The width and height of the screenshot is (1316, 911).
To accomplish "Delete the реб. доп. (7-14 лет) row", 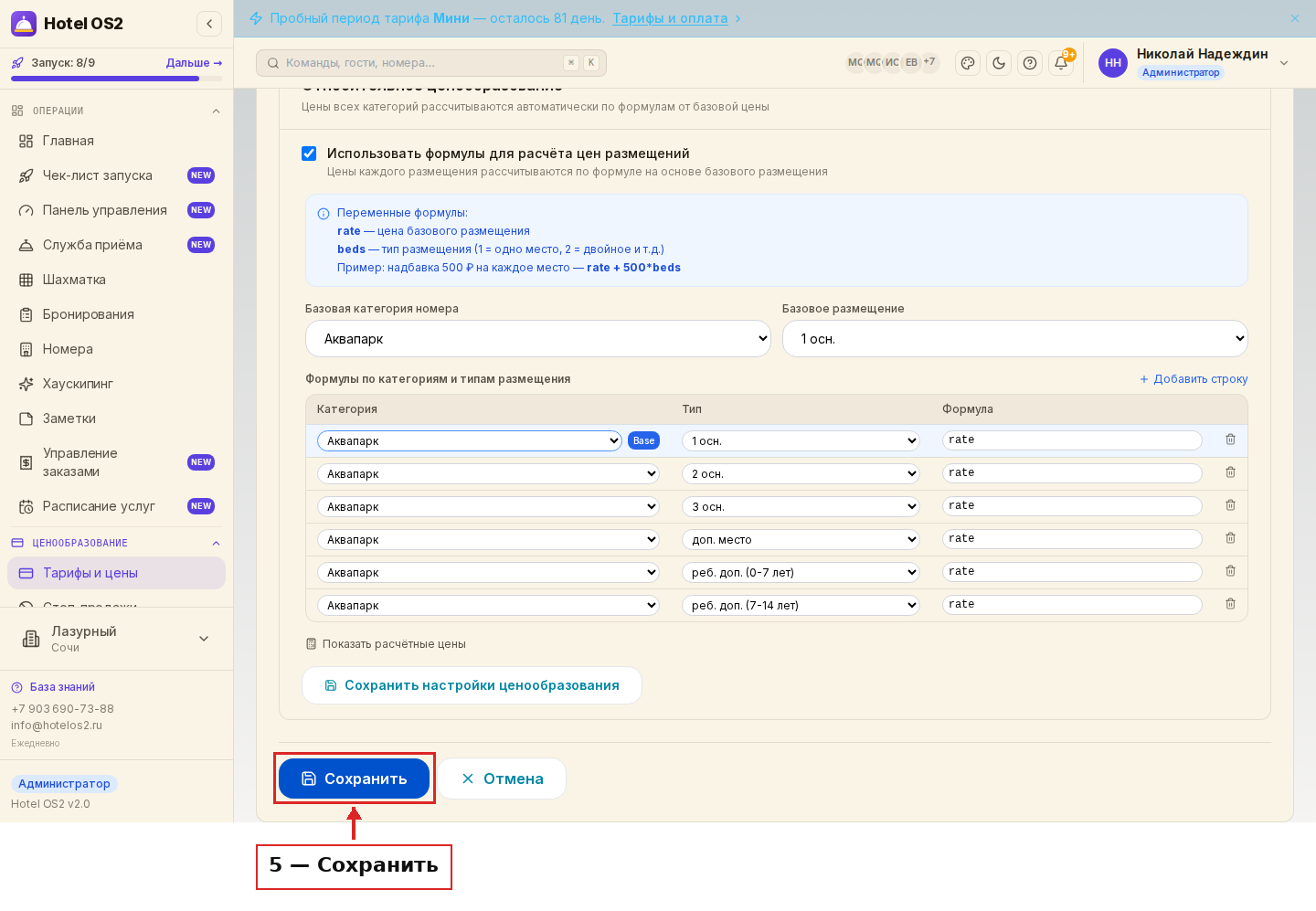I will 1230,604.
